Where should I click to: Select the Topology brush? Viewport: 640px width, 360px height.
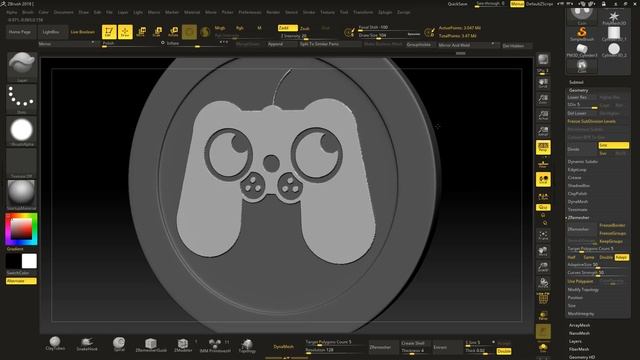247,345
